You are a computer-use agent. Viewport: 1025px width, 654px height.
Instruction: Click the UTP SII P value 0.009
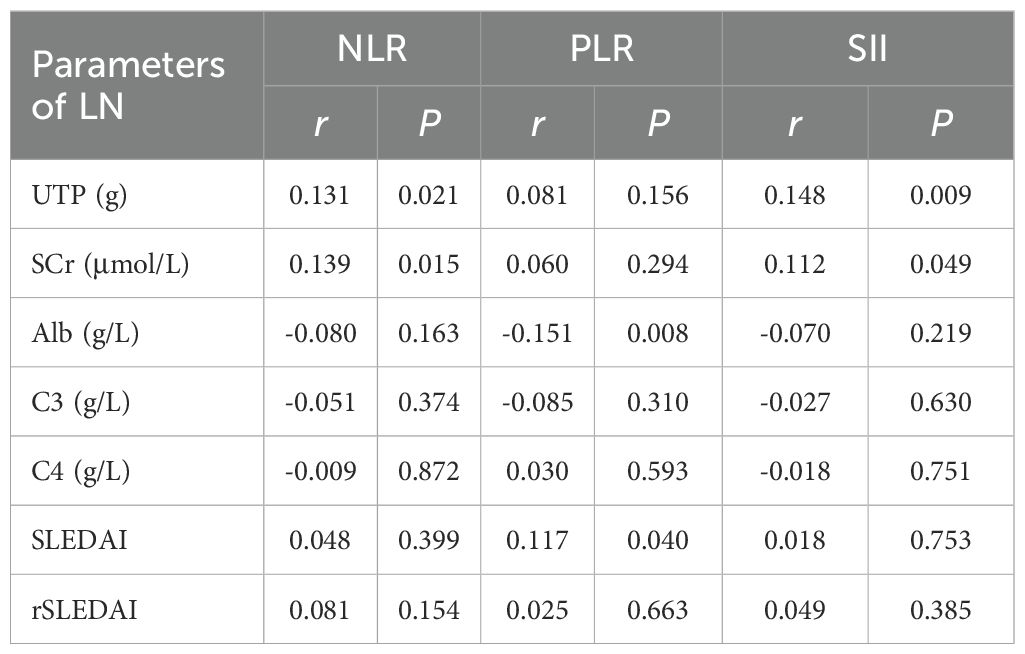940,194
